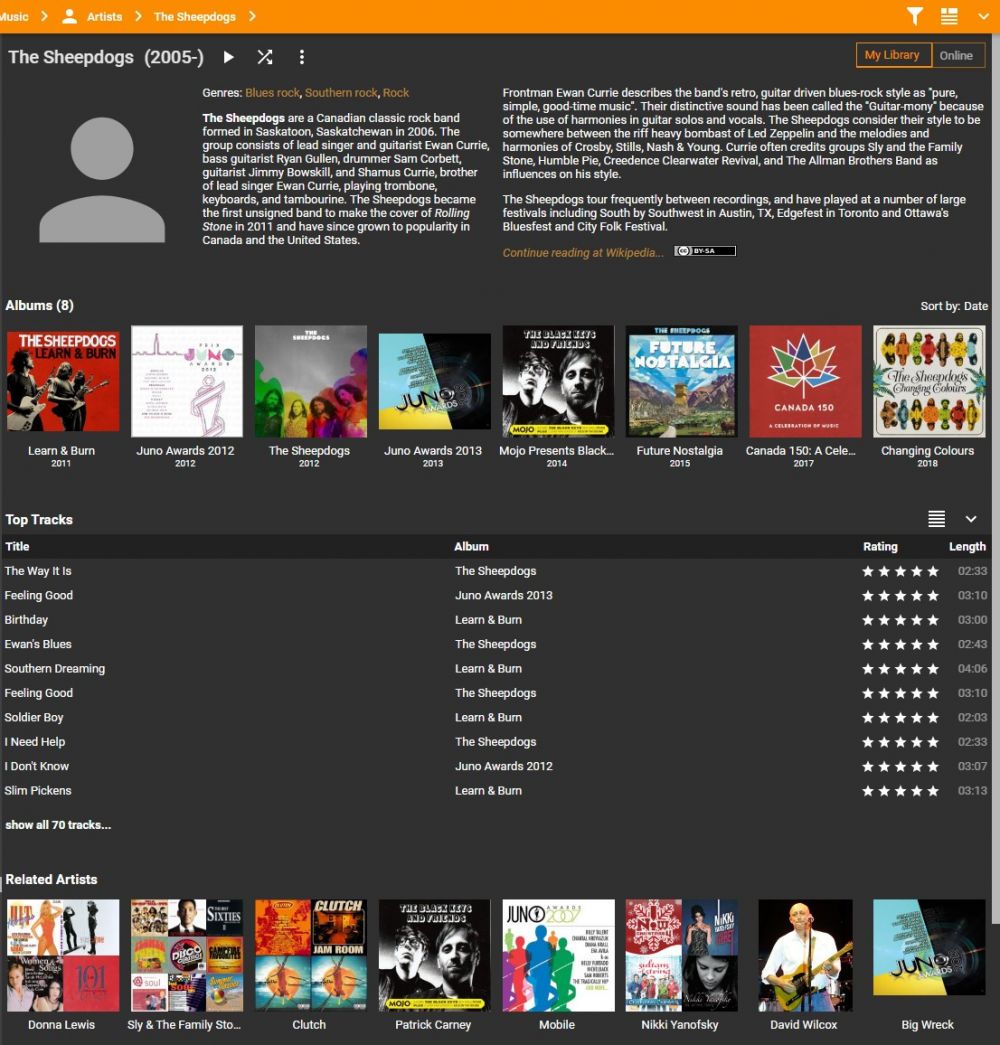The image size is (1000, 1045).
Task: Switch to Online view
Action: (957, 56)
